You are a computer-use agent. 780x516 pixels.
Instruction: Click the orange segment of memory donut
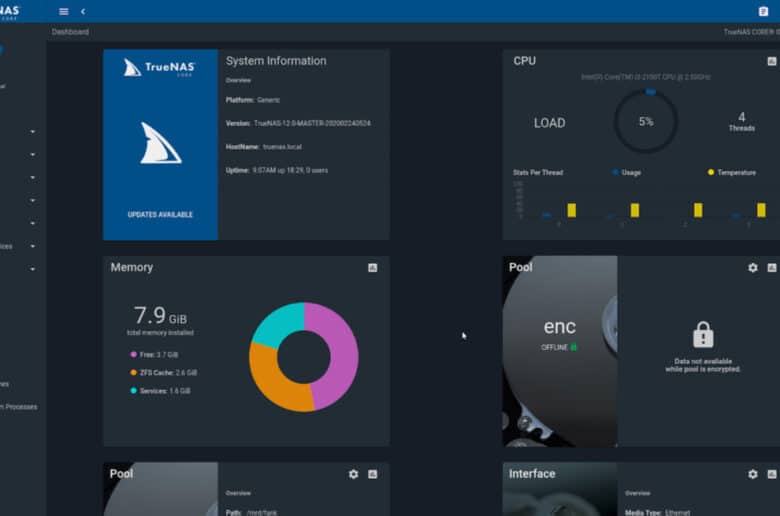click(274, 383)
